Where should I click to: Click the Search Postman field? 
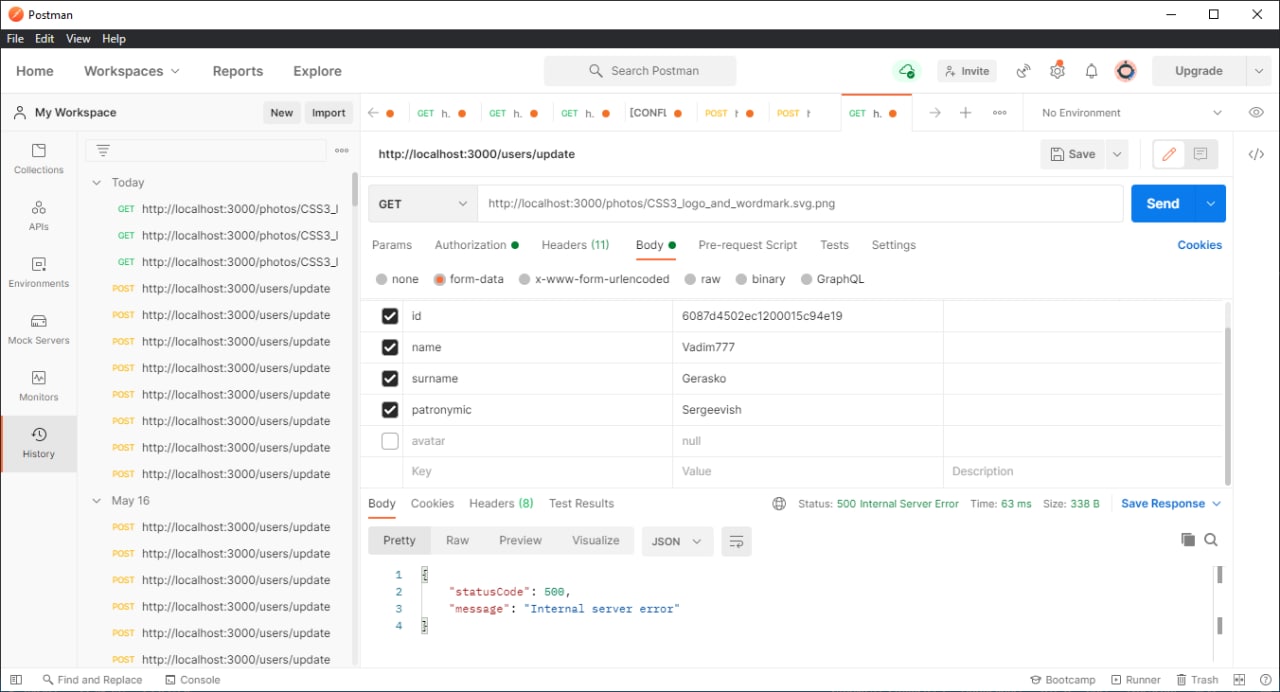click(x=640, y=71)
